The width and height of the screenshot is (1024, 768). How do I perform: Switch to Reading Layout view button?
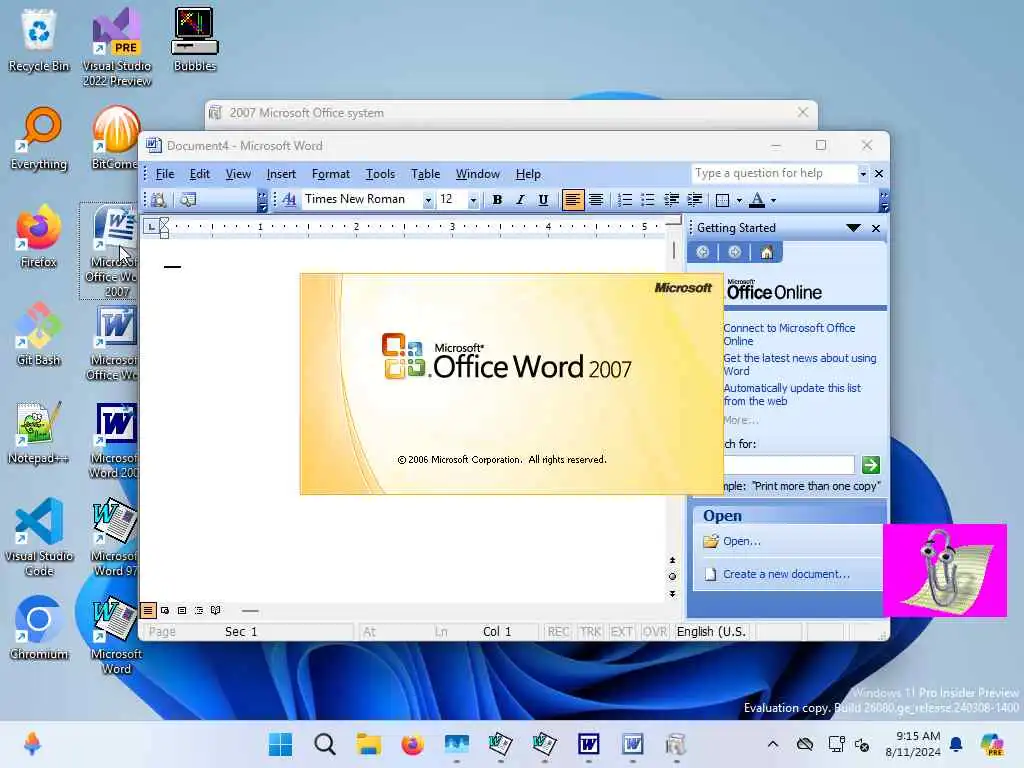(216, 611)
